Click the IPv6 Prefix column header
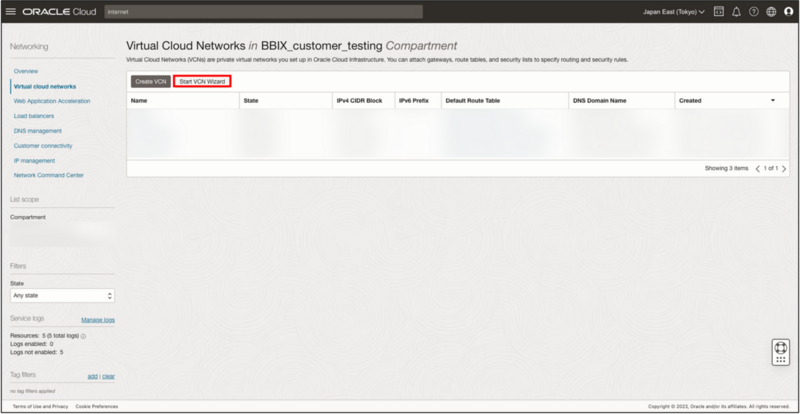 point(414,101)
